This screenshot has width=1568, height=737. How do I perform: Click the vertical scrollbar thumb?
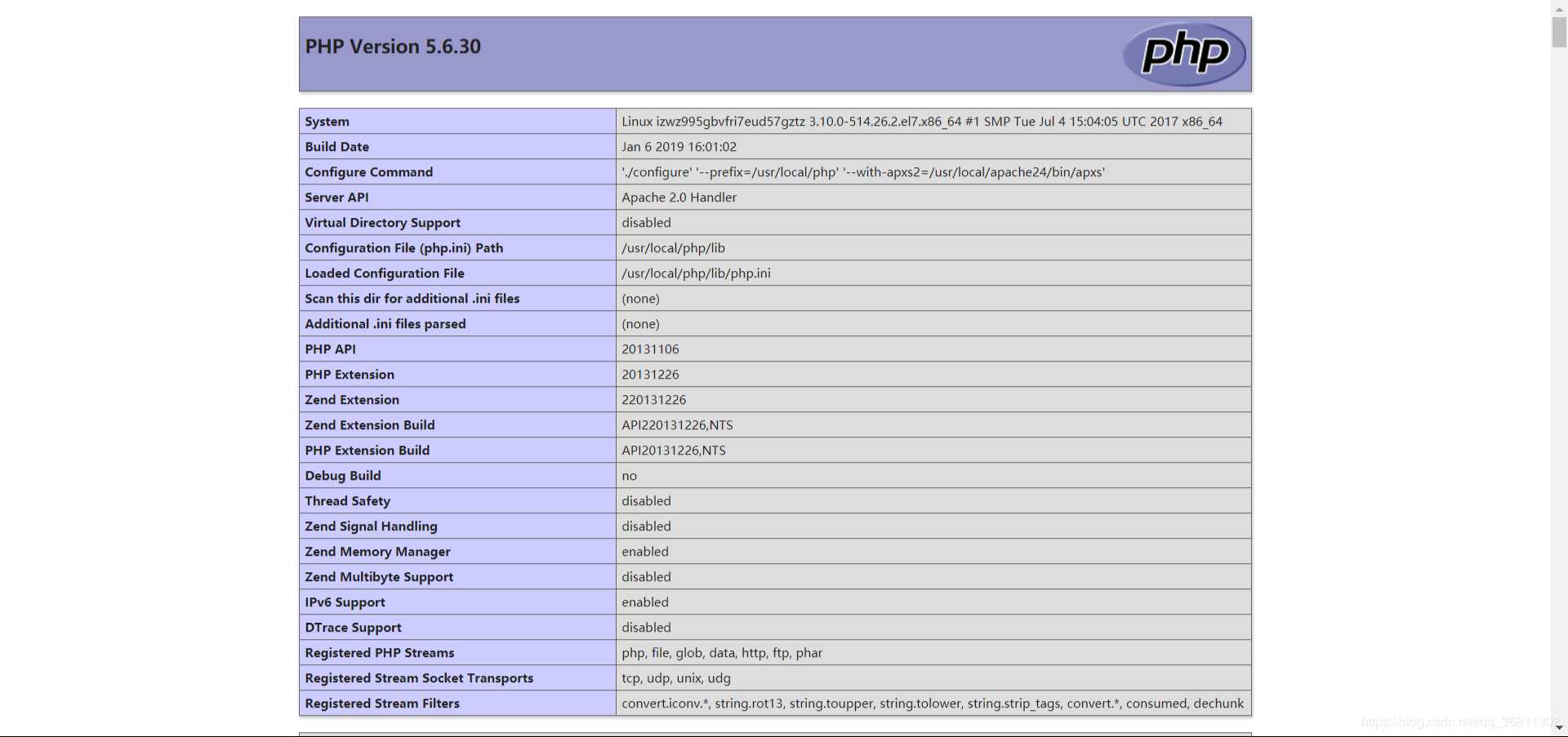1559,31
